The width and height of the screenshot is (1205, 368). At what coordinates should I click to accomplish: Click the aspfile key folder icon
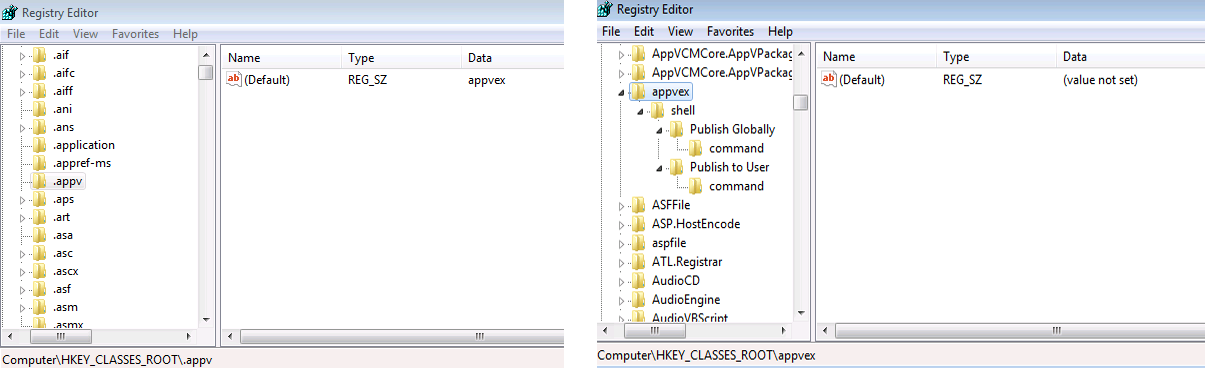coord(638,243)
